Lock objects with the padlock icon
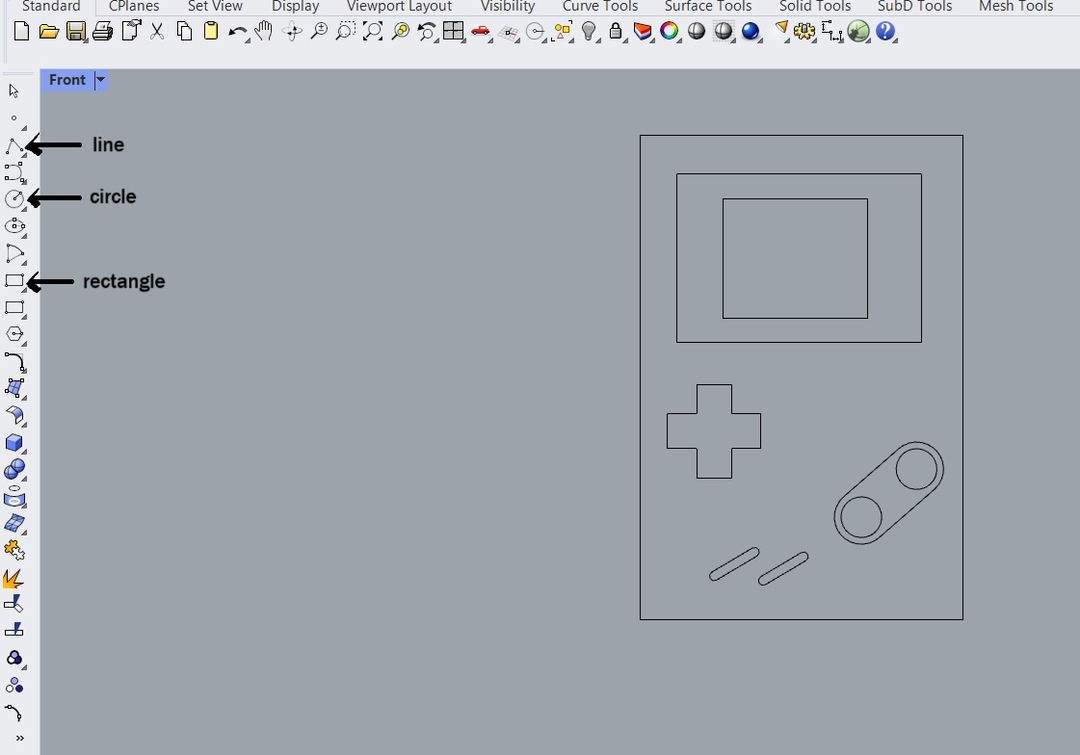The image size is (1080, 755). pyautogui.click(x=616, y=32)
